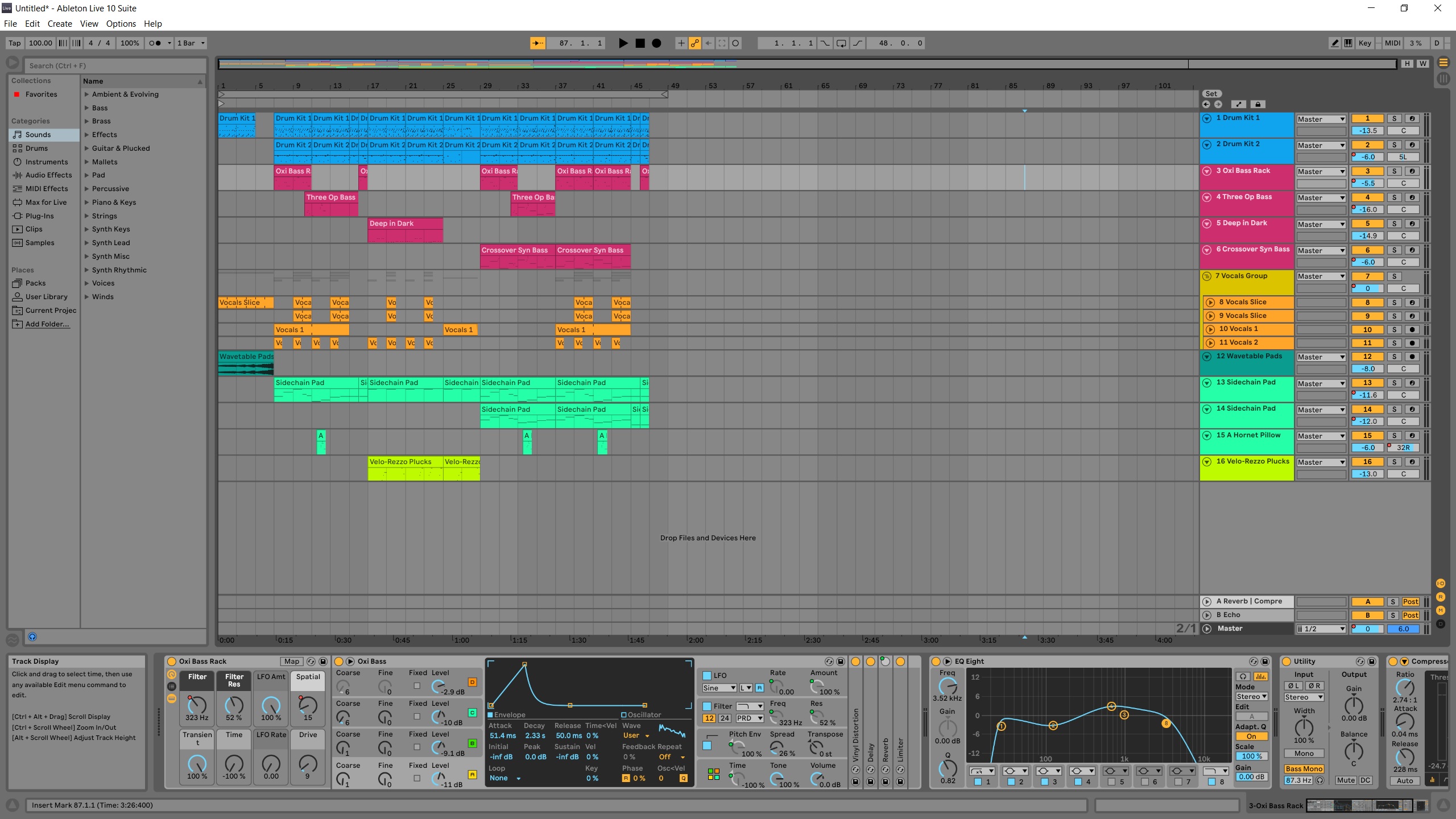This screenshot has width=1456, height=819.
Task: Open the 1 Bar quantization menu
Action: point(191,43)
